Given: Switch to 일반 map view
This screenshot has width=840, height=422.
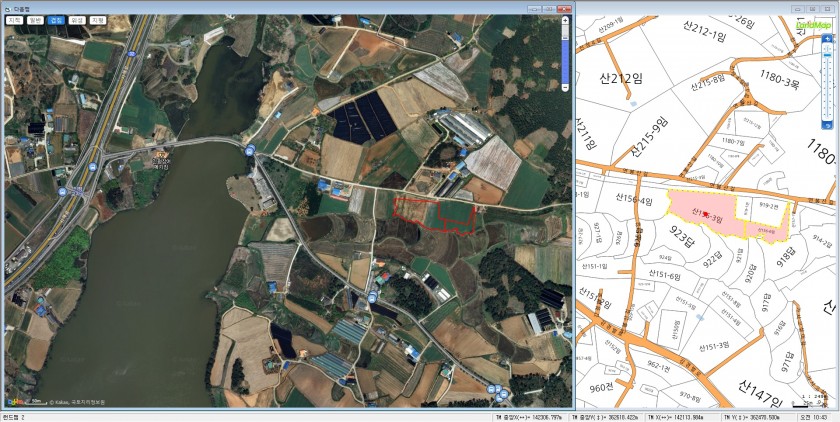Looking at the screenshot, I should pos(35,20).
